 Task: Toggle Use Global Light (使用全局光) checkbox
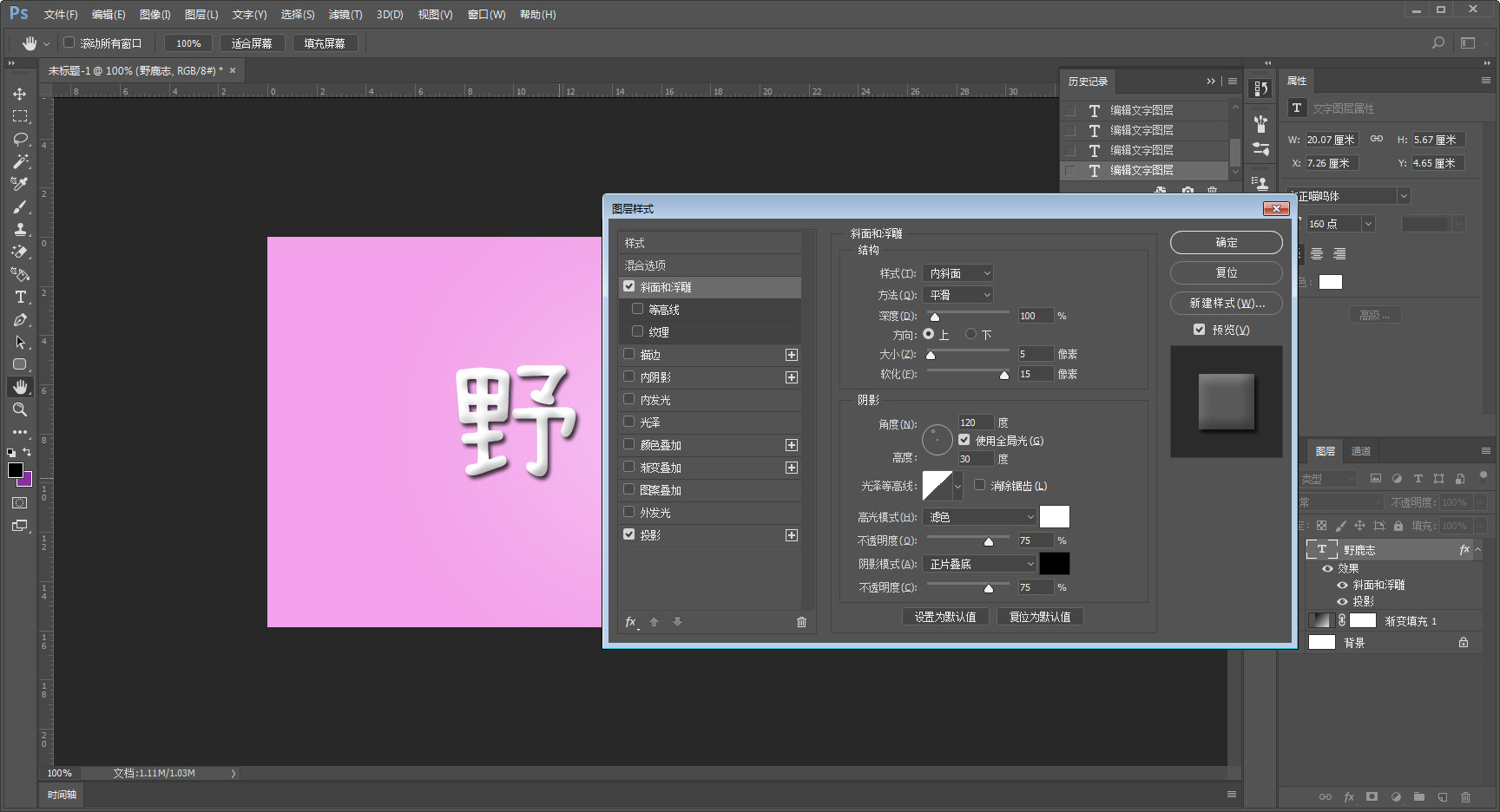[x=964, y=440]
